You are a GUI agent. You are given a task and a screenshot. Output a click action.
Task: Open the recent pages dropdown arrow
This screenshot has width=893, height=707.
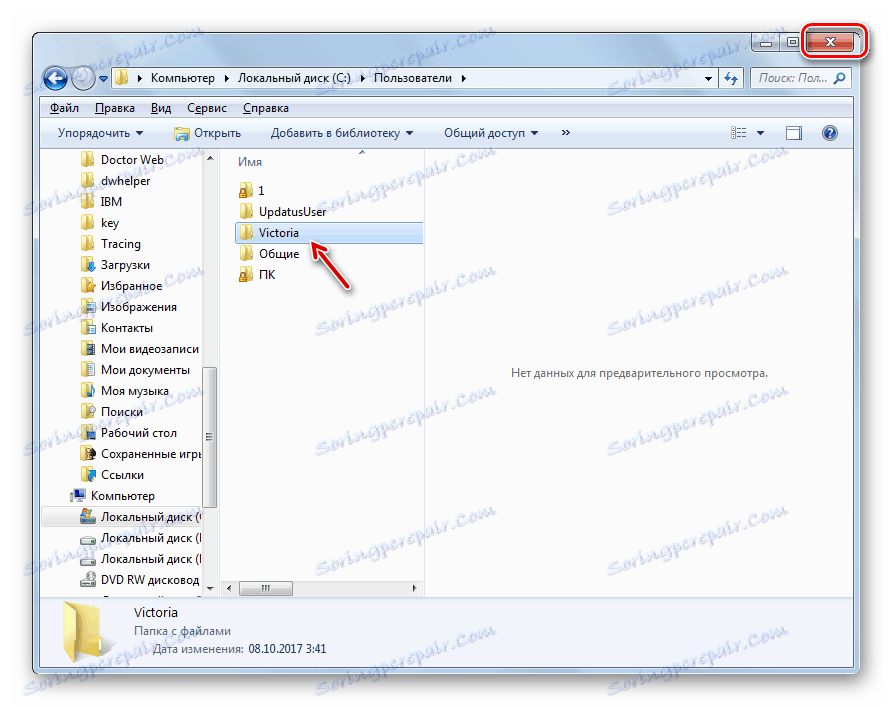click(103, 79)
